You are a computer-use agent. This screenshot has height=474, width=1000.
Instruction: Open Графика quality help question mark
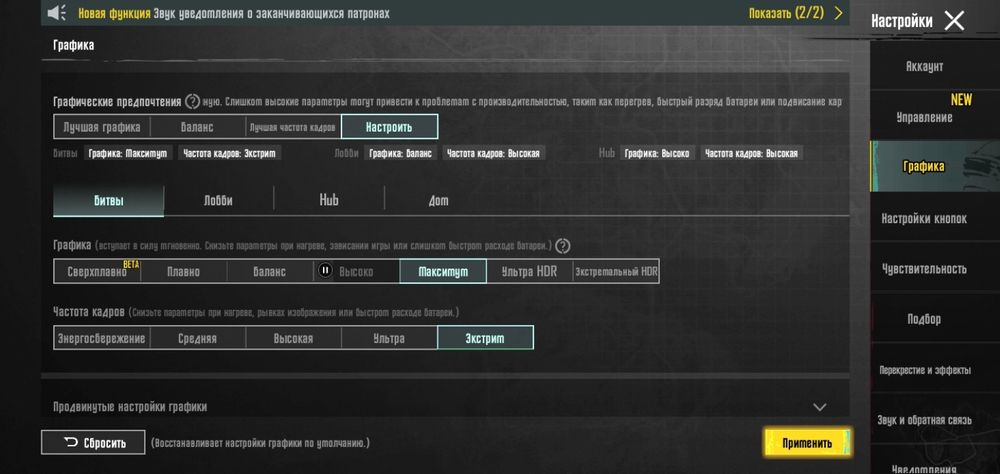click(x=562, y=246)
